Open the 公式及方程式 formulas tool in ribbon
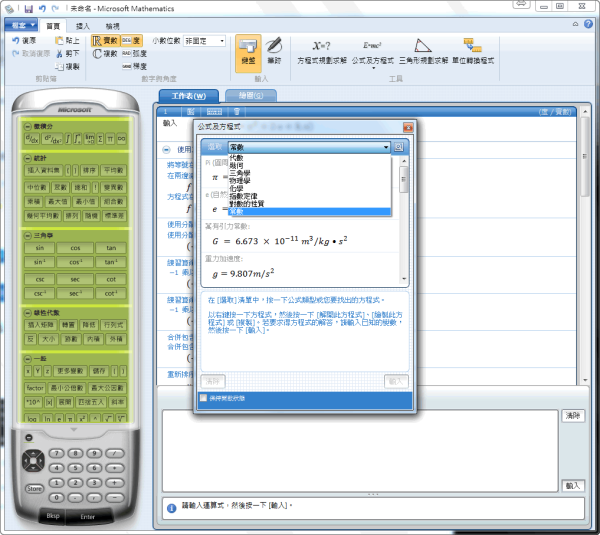This screenshot has height=535, width=600. [x=374, y=50]
